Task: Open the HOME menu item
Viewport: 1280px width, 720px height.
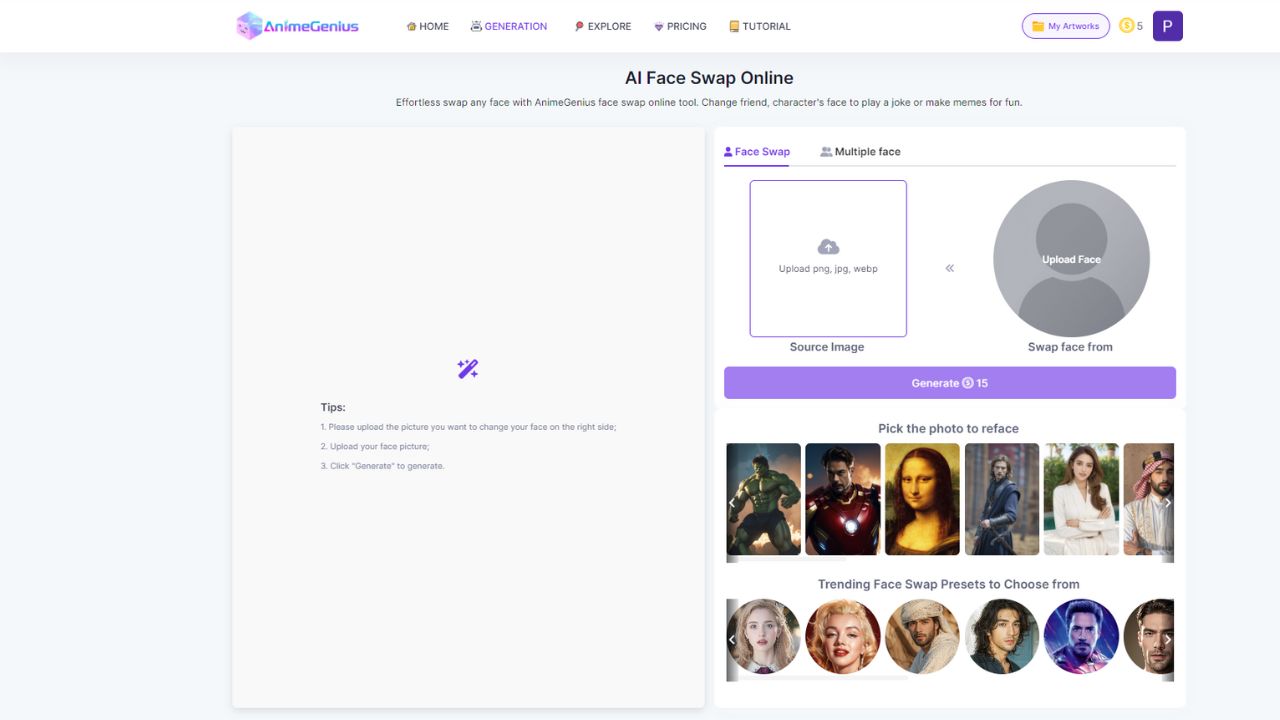Action: [x=427, y=26]
